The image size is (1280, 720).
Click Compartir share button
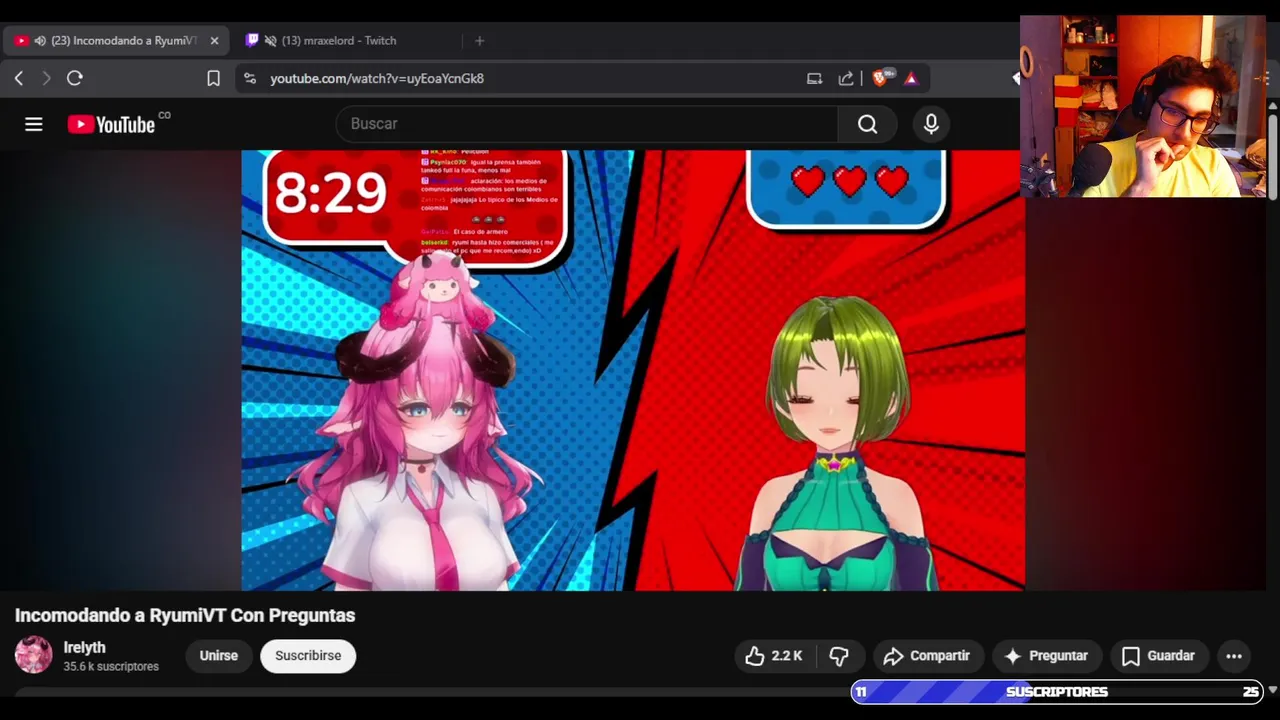coord(927,656)
